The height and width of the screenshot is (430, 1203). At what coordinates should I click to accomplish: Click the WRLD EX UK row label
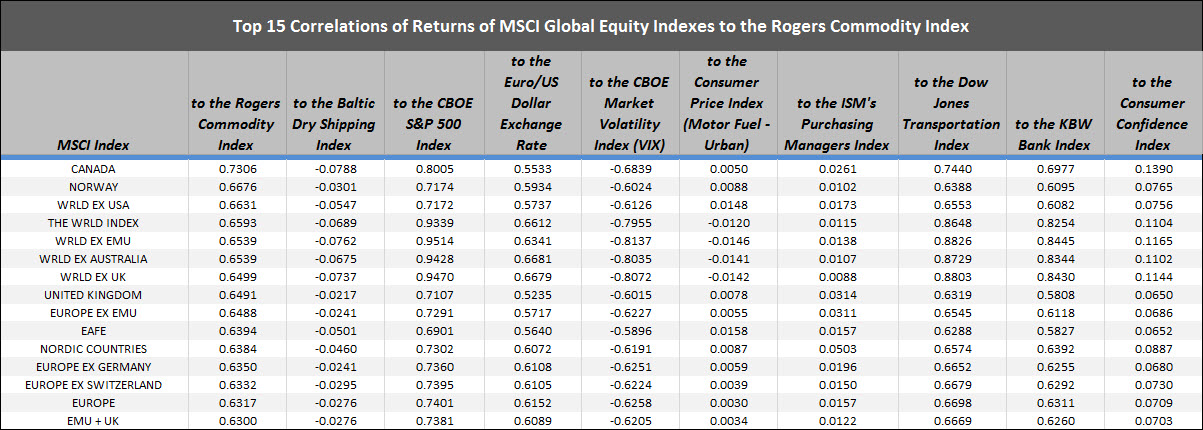click(x=94, y=277)
